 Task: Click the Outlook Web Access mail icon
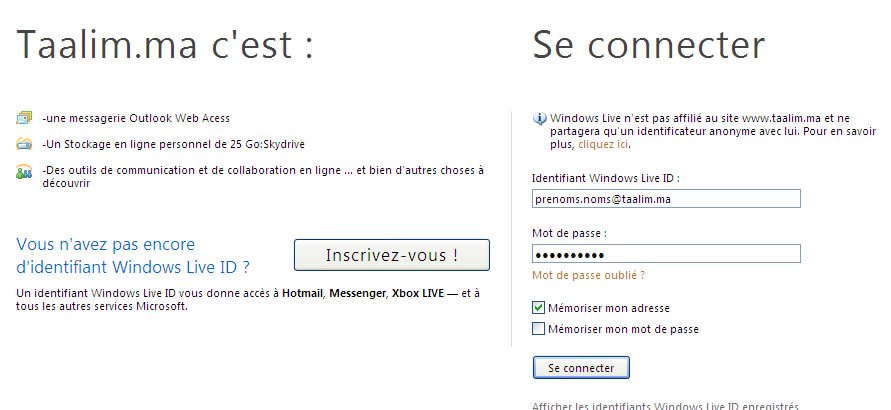click(x=24, y=118)
